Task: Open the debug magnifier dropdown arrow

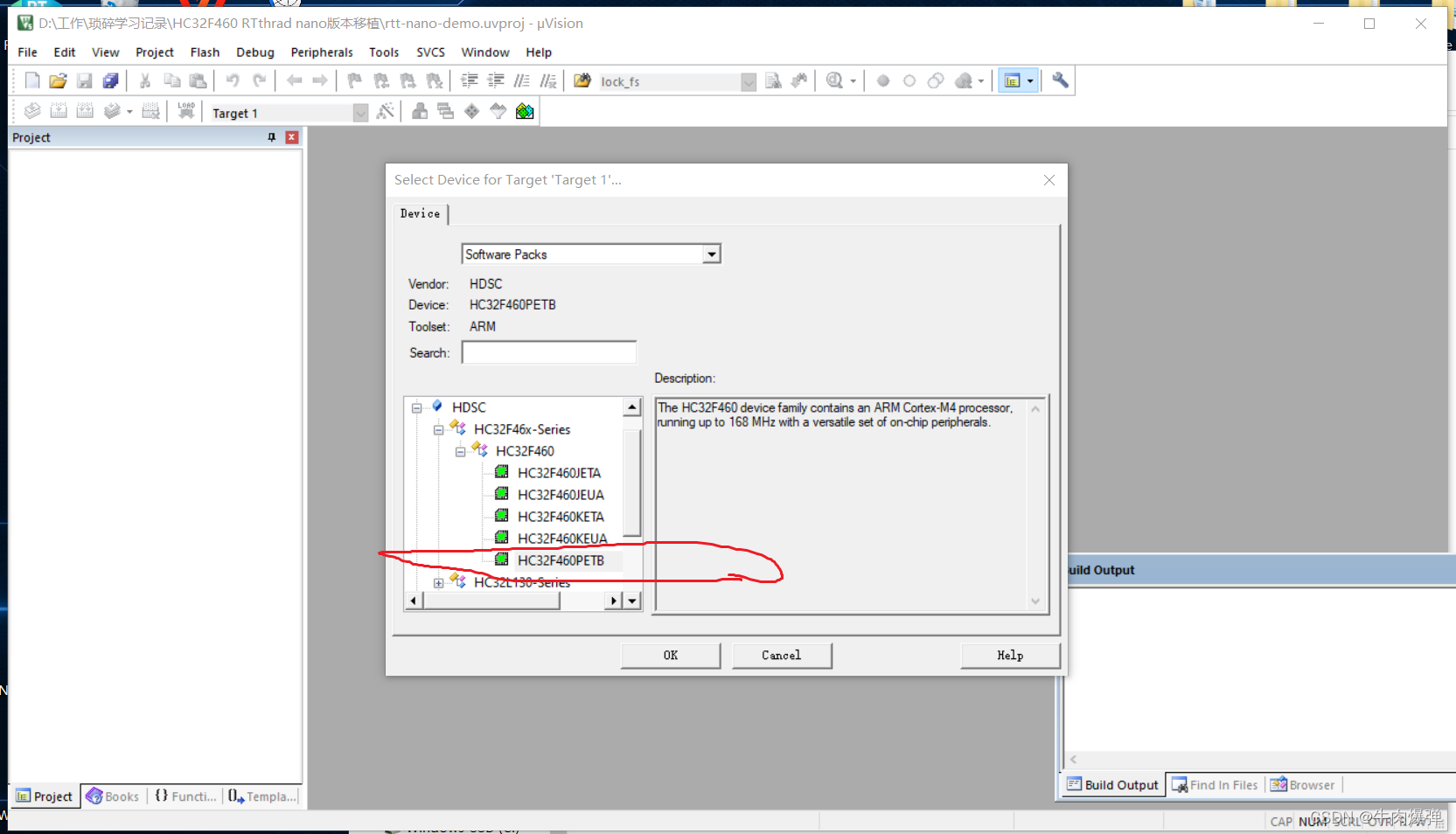Action: 853,81
